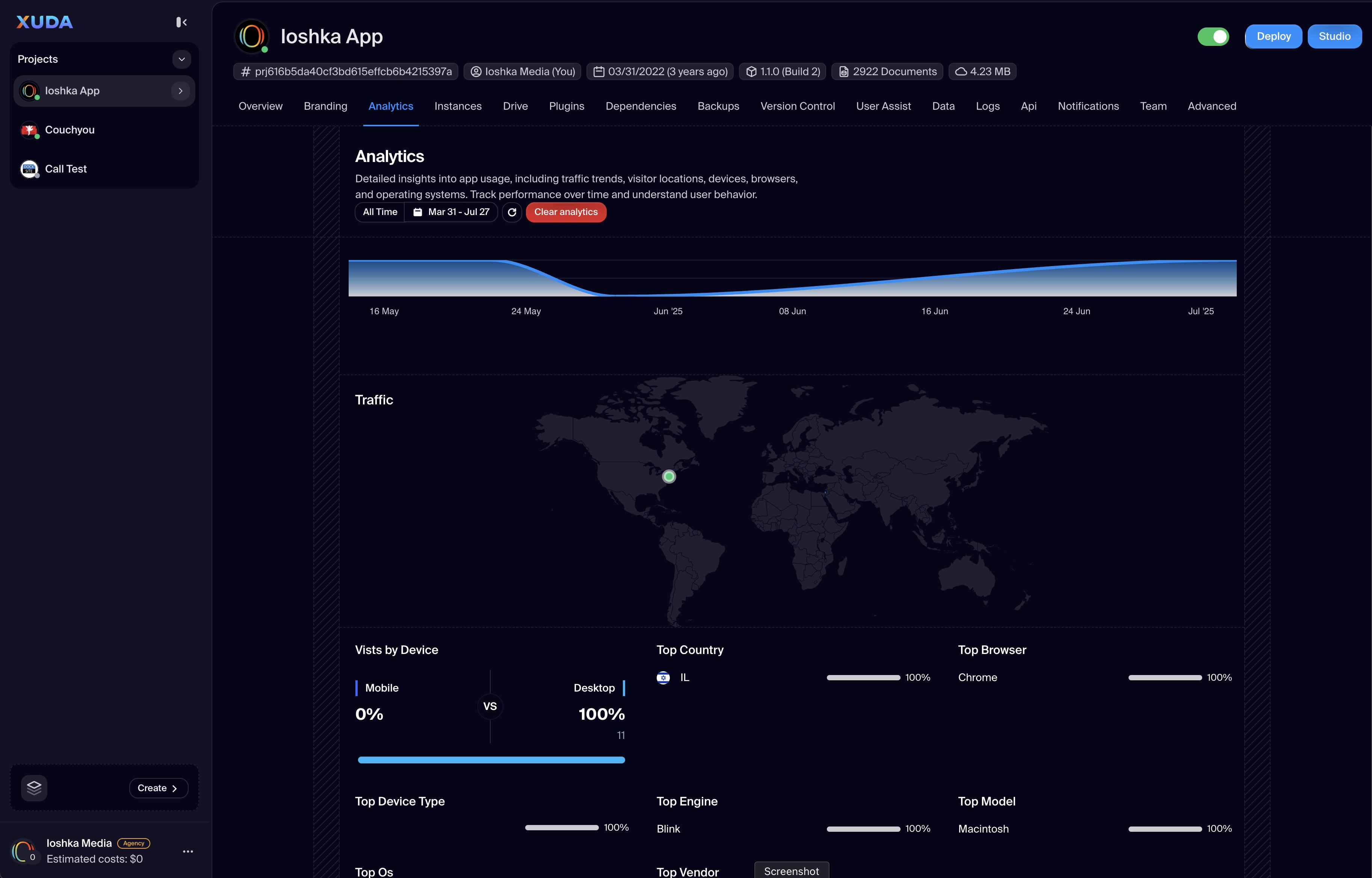Click the layers stack icon in sidebar
1372x878 pixels.
34,788
